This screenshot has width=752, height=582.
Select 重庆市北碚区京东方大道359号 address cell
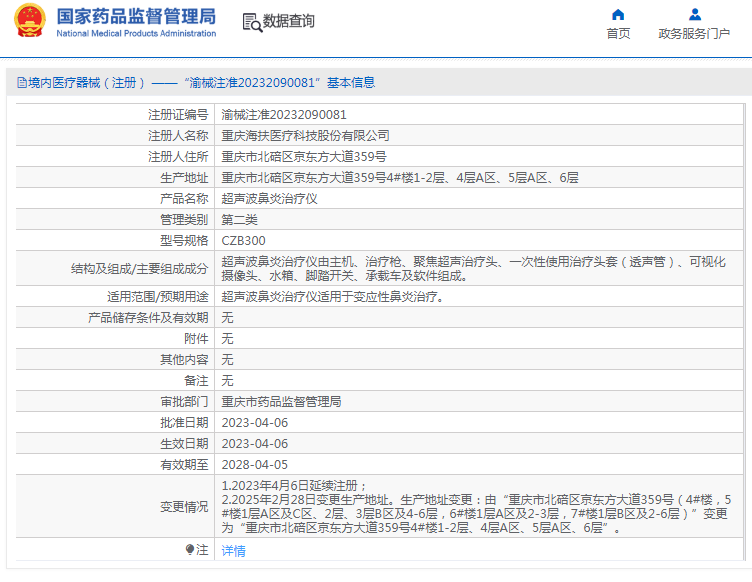pos(304,157)
